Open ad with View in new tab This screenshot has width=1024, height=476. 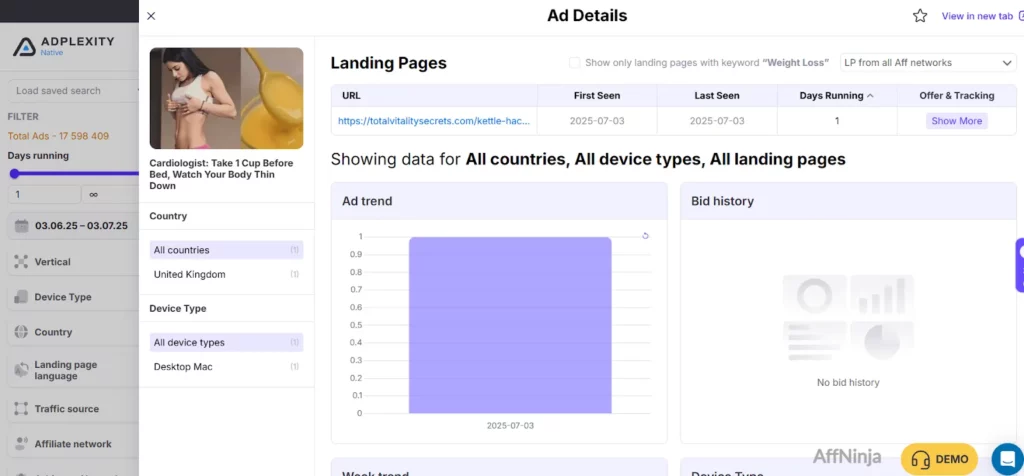976,16
